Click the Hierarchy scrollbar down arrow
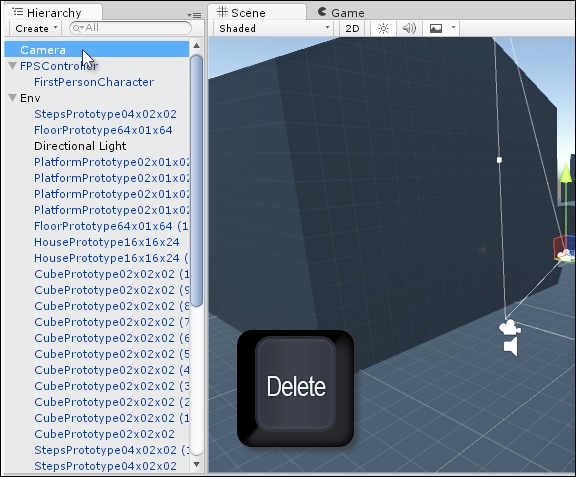This screenshot has height=477, width=576. pos(197,465)
